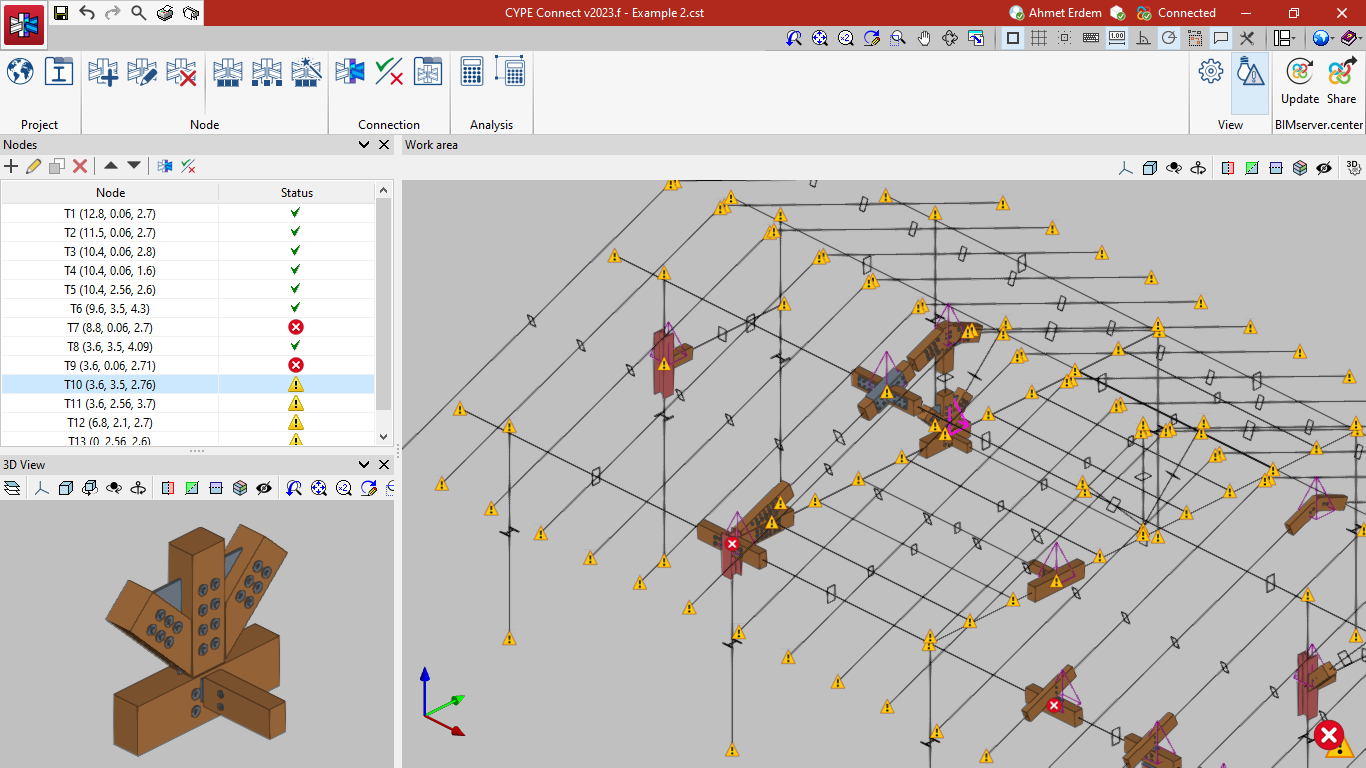Select node T10 (3.6, 3.5, 2.76) in list
Viewport: 1366px width, 768px height.
pyautogui.click(x=110, y=385)
